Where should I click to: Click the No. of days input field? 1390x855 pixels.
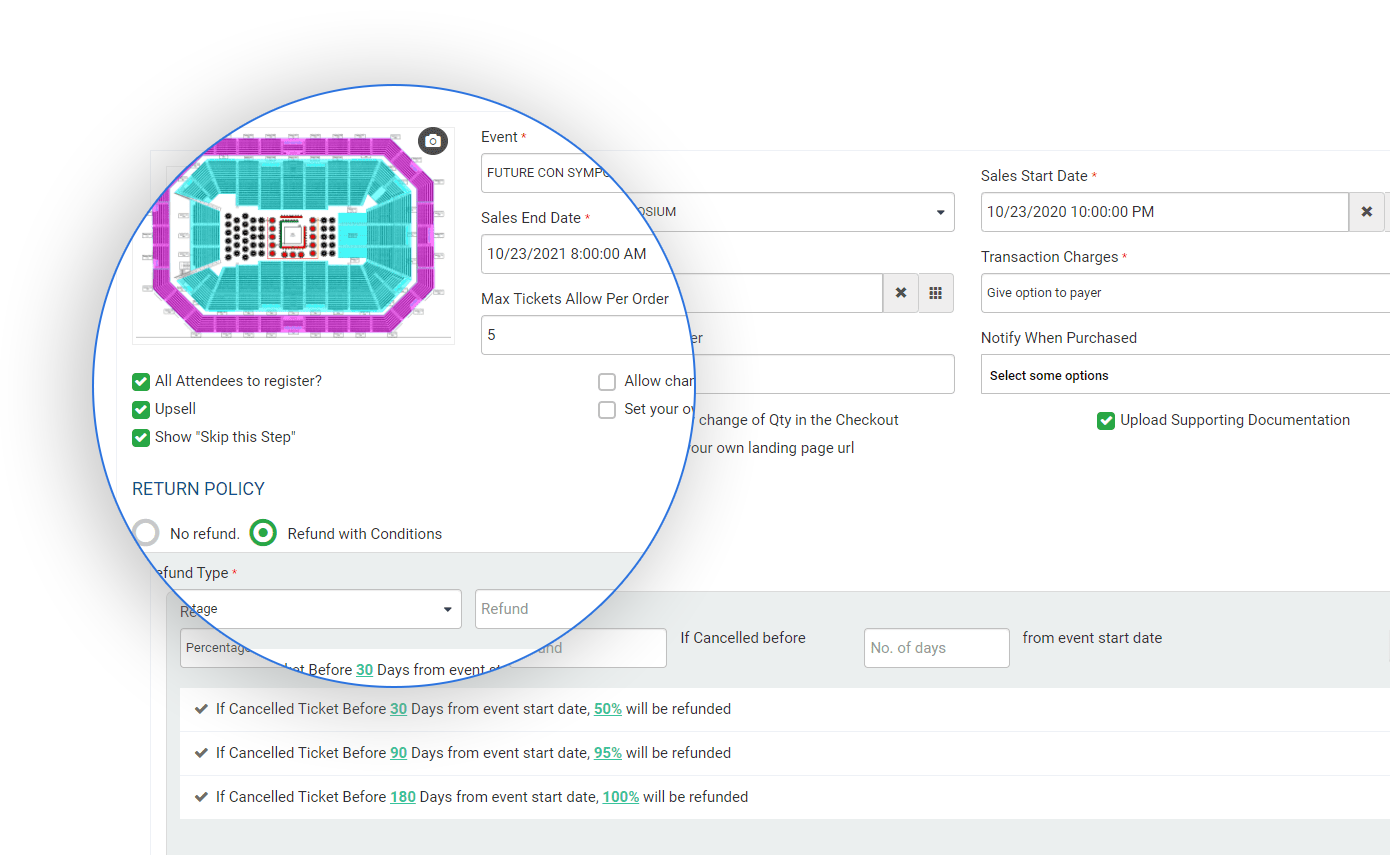pos(936,648)
